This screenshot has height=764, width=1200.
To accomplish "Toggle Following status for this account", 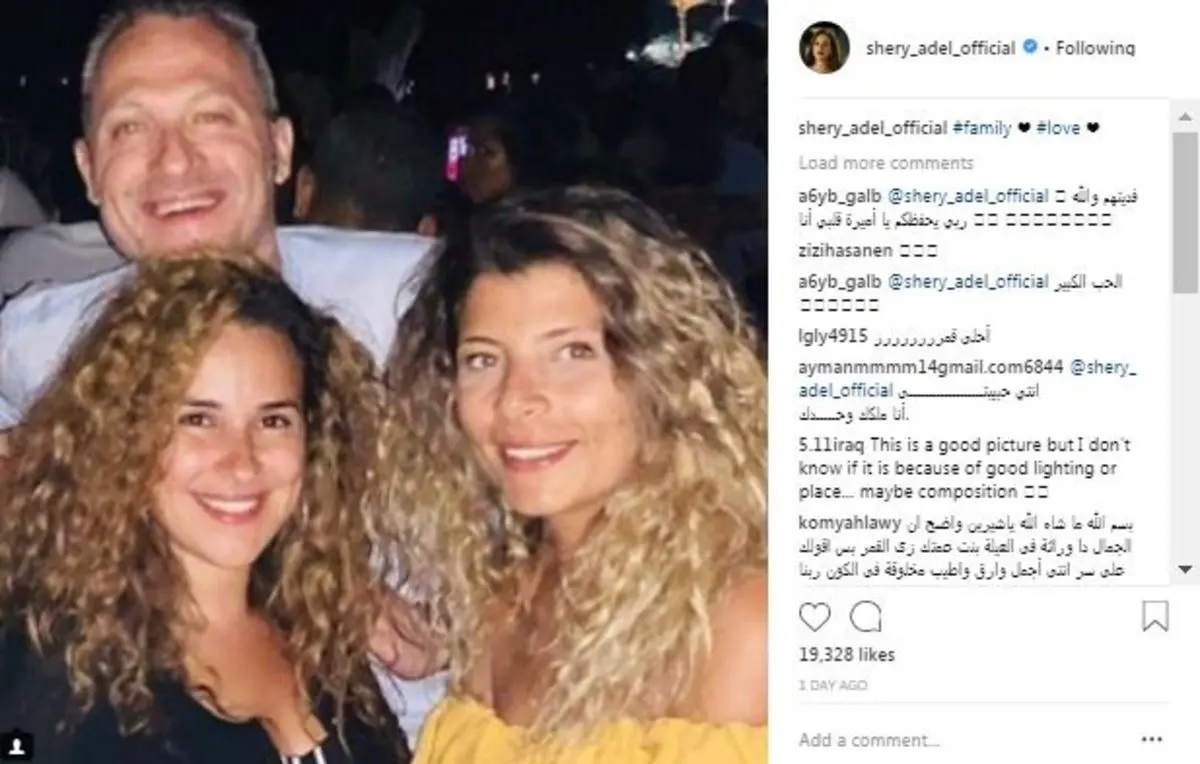I will point(1096,48).
